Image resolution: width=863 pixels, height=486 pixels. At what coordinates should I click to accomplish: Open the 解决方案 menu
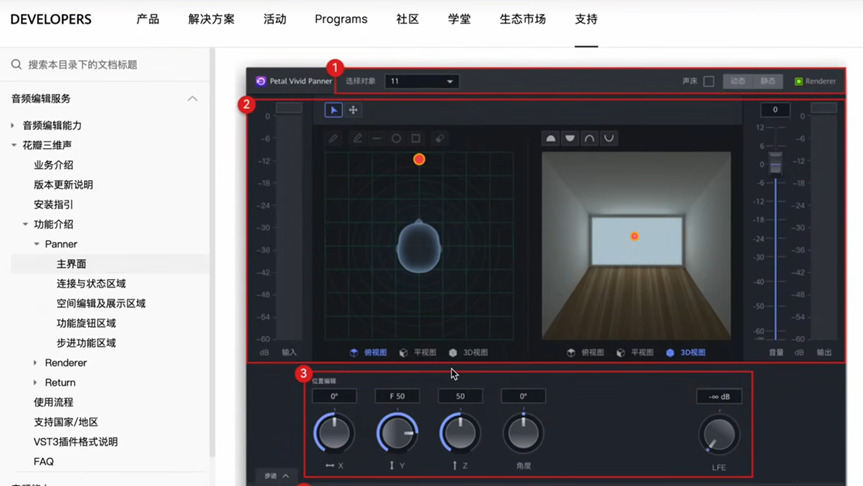click(211, 19)
